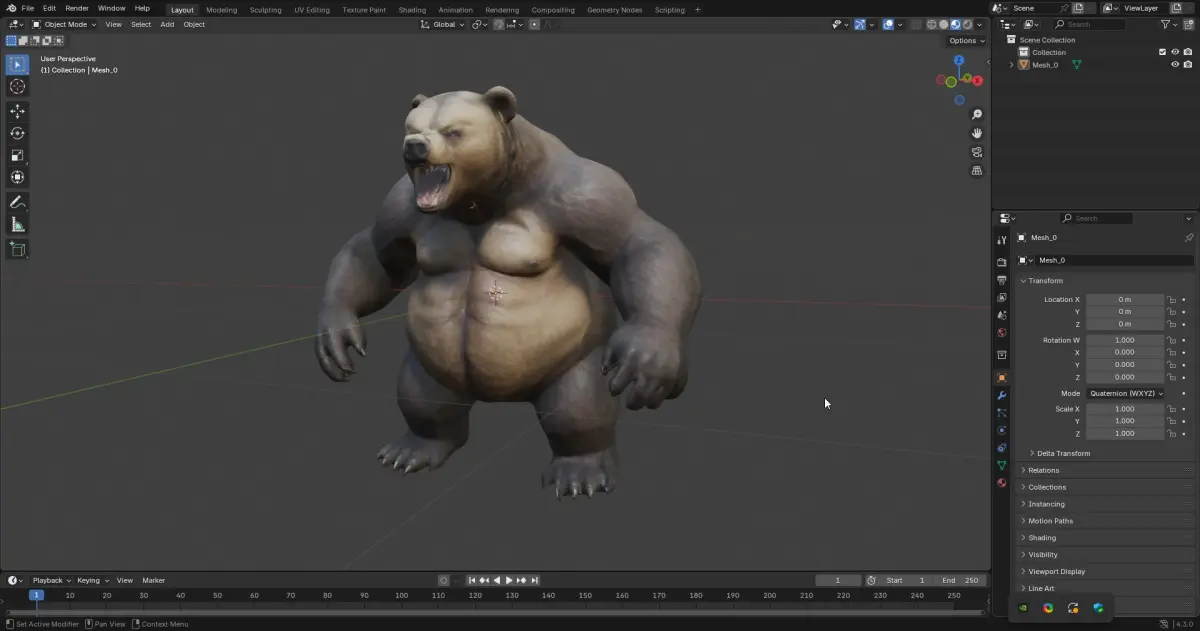This screenshot has height=631, width=1200.
Task: Expand the Instancing panel
Action: [x=1046, y=504]
